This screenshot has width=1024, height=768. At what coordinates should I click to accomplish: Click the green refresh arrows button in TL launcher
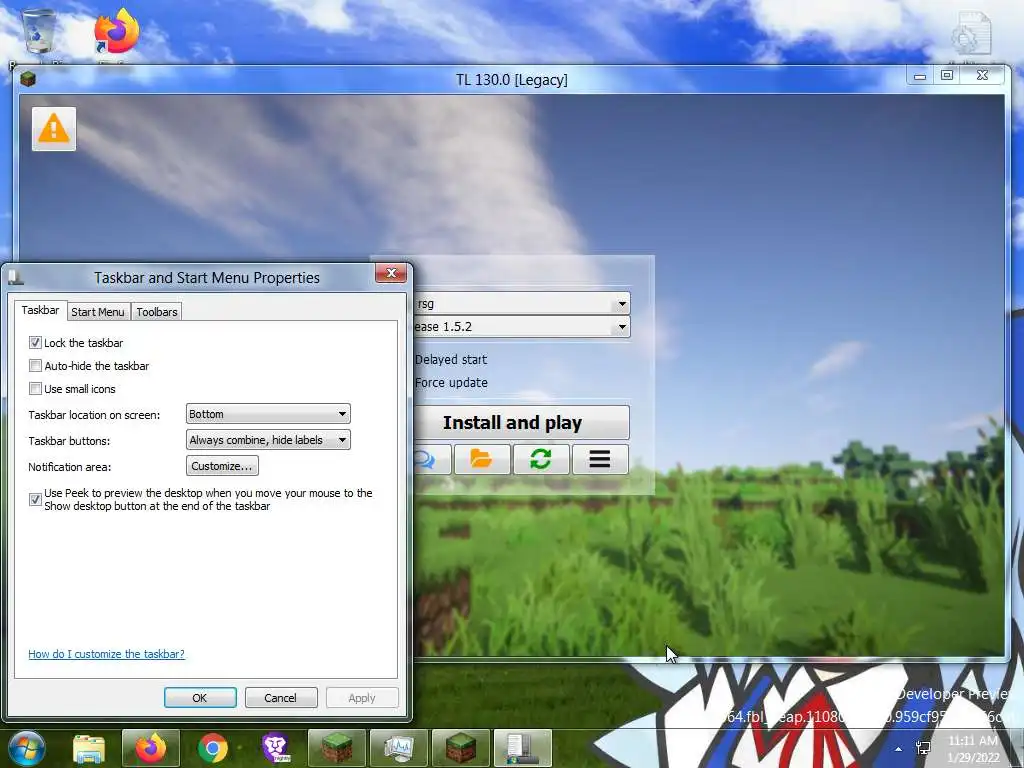pos(541,459)
